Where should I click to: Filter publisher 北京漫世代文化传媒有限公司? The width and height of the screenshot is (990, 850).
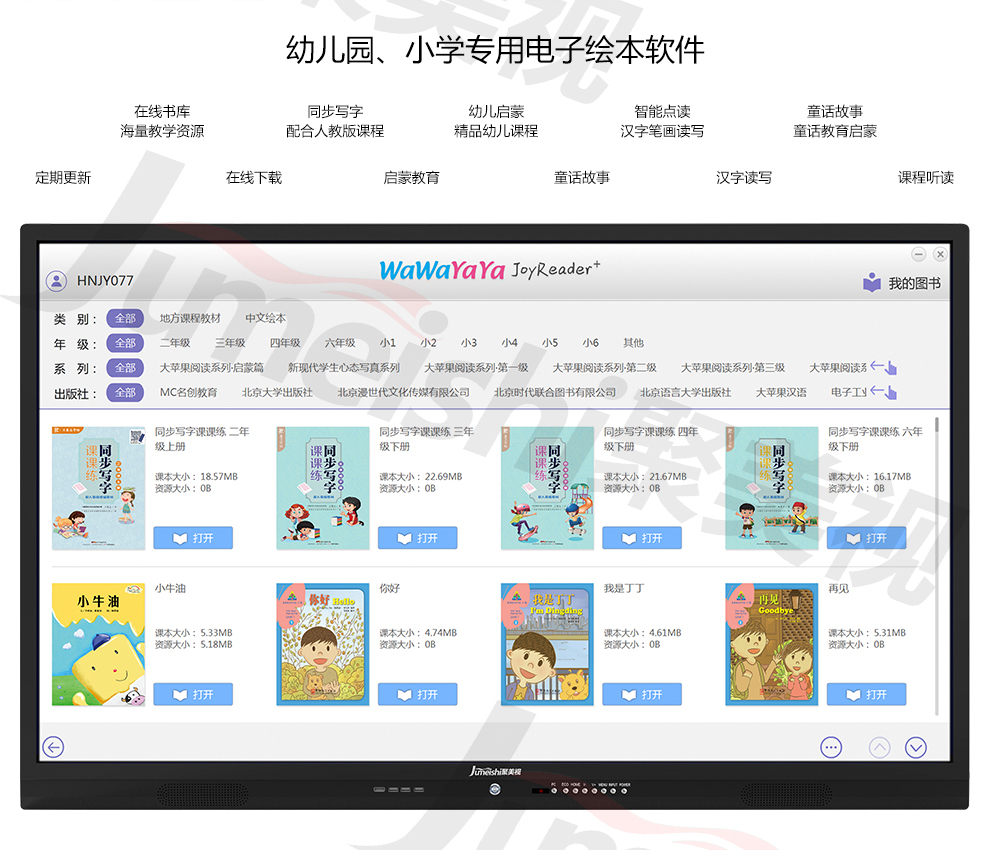pos(403,392)
